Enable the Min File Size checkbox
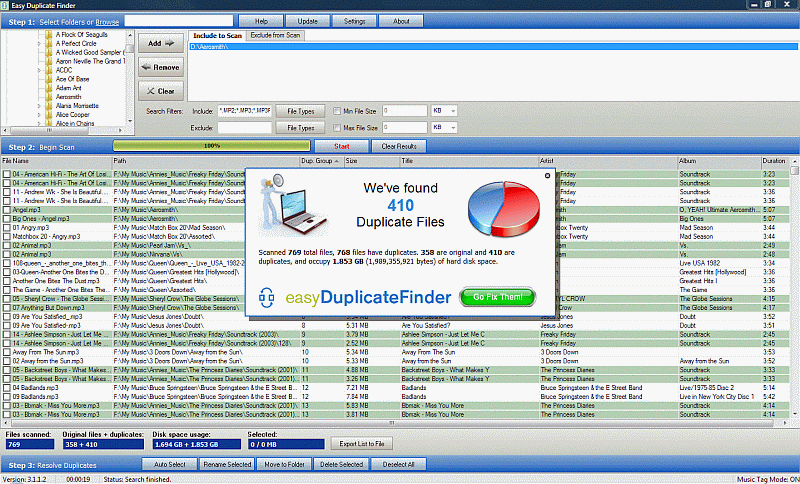 click(x=337, y=111)
